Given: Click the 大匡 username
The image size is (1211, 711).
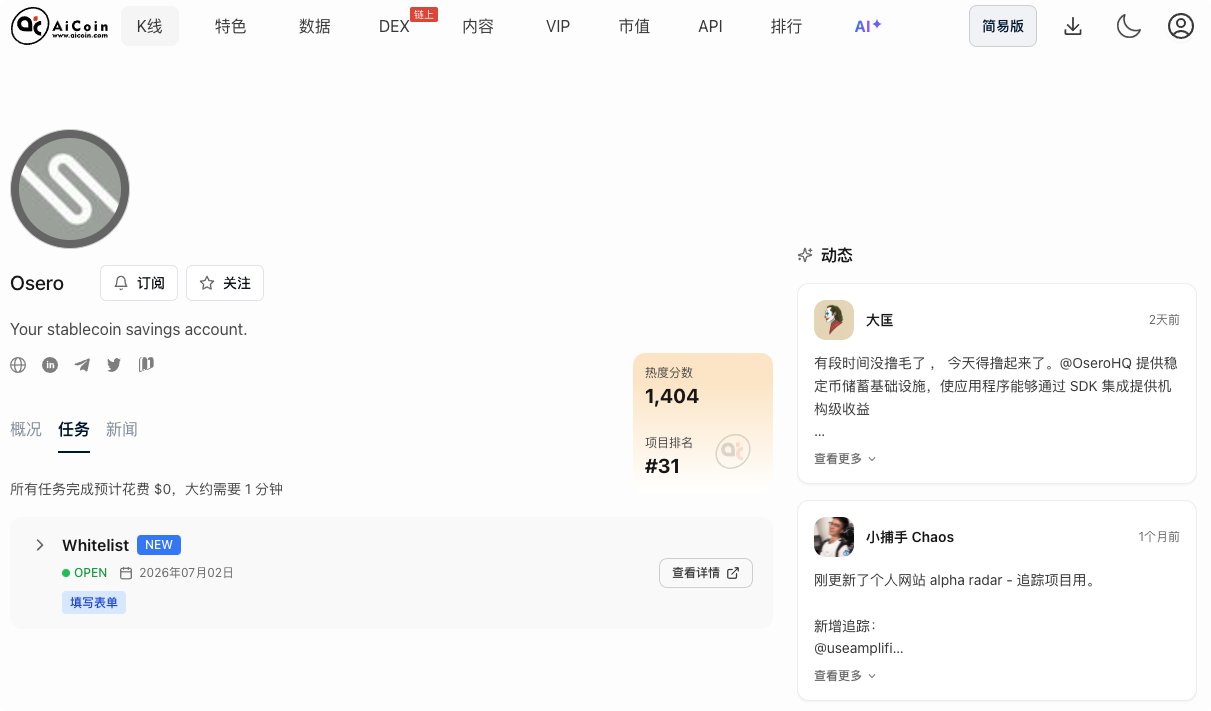Looking at the screenshot, I should pos(880,320).
